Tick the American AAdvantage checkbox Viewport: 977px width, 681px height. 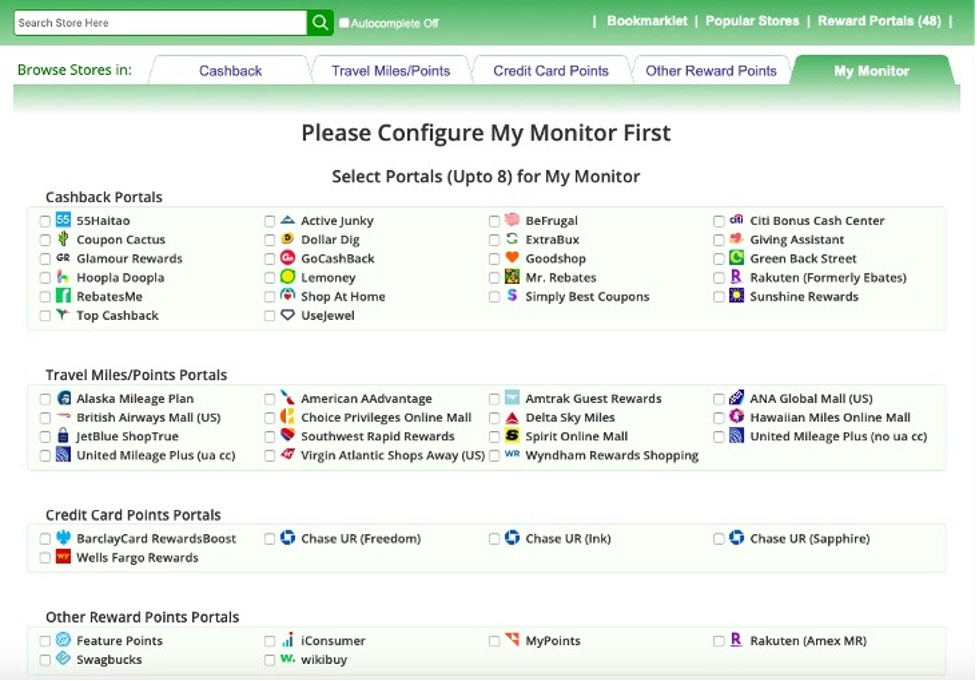pos(270,399)
